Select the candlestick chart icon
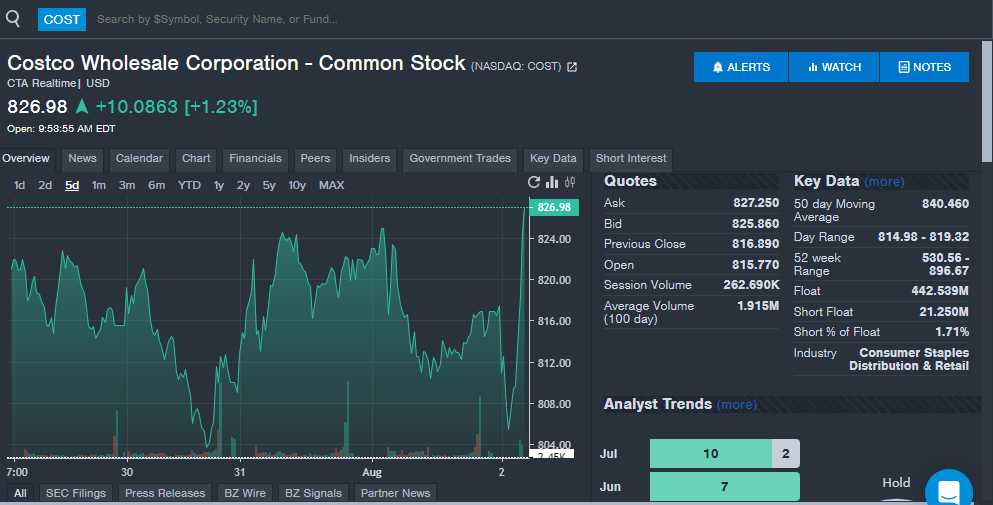This screenshot has height=505, width=993. (x=570, y=182)
